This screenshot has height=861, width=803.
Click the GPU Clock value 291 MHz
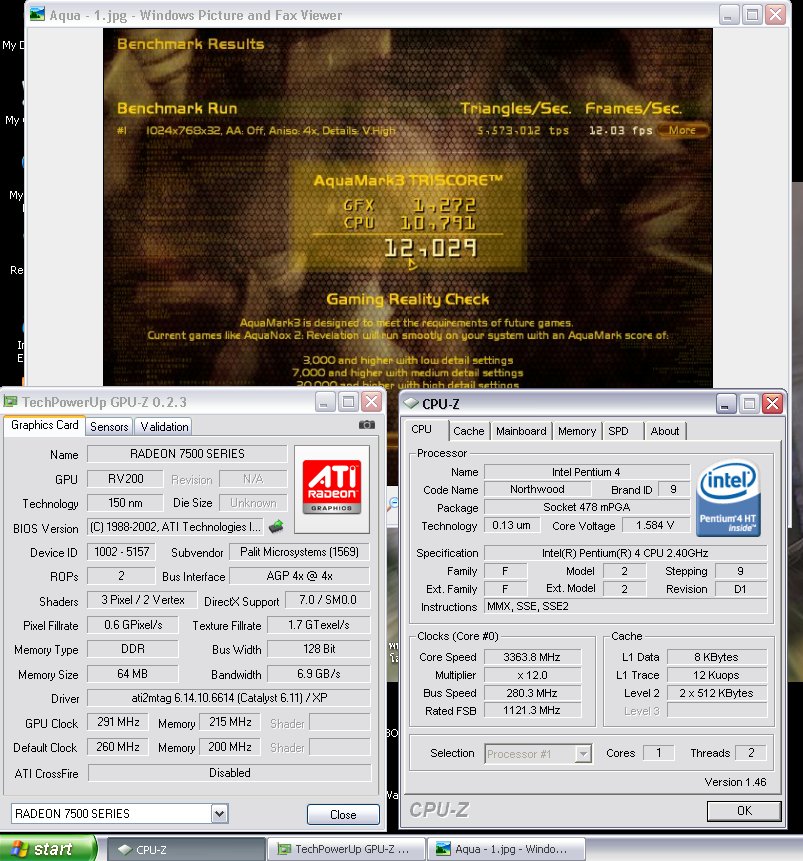118,722
